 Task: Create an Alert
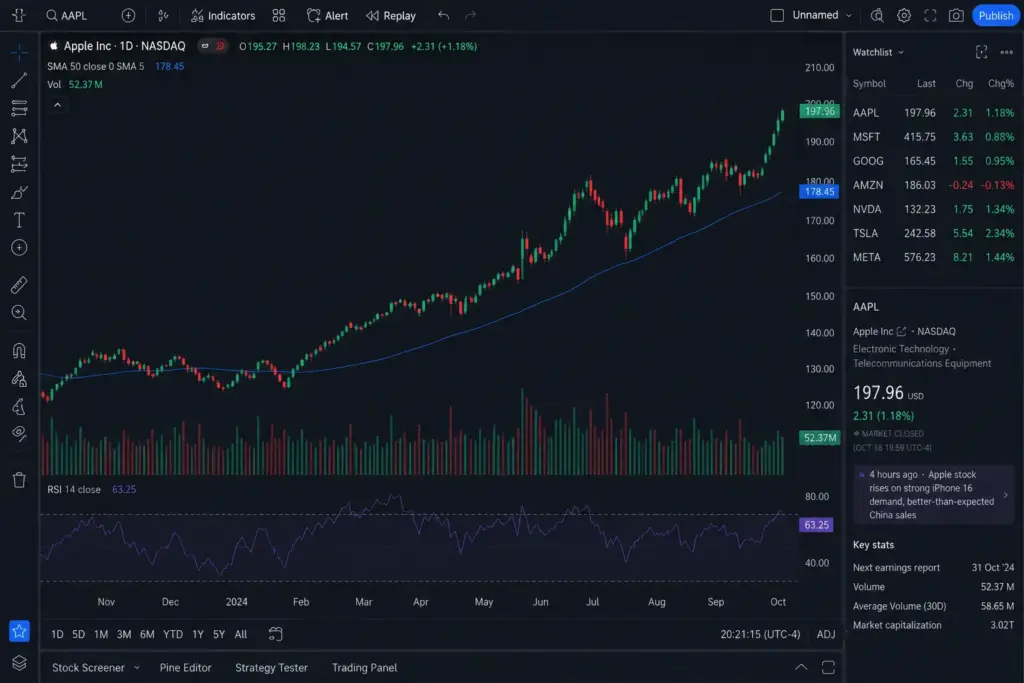pyautogui.click(x=327, y=16)
